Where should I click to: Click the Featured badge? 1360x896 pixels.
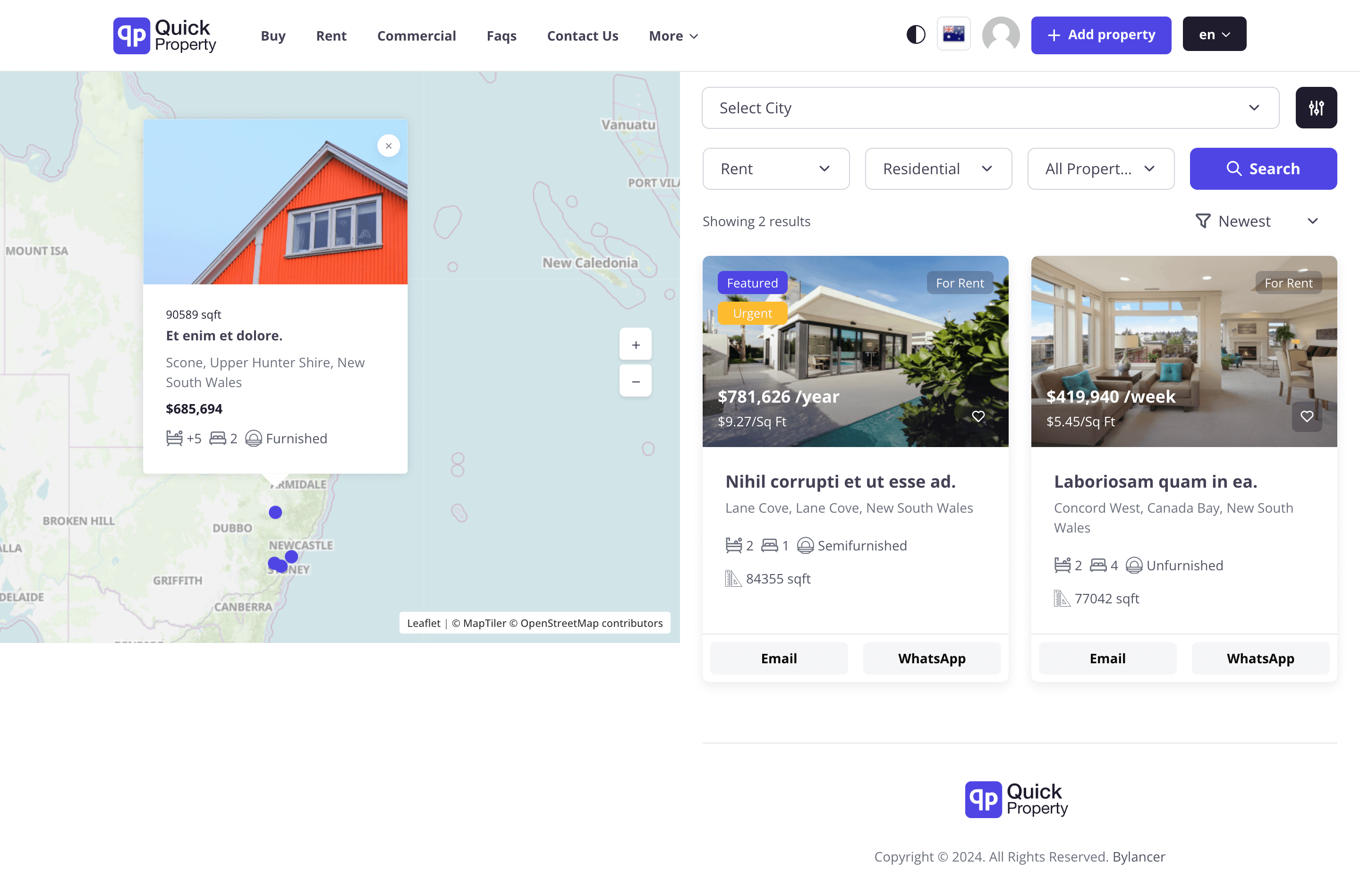coord(752,283)
